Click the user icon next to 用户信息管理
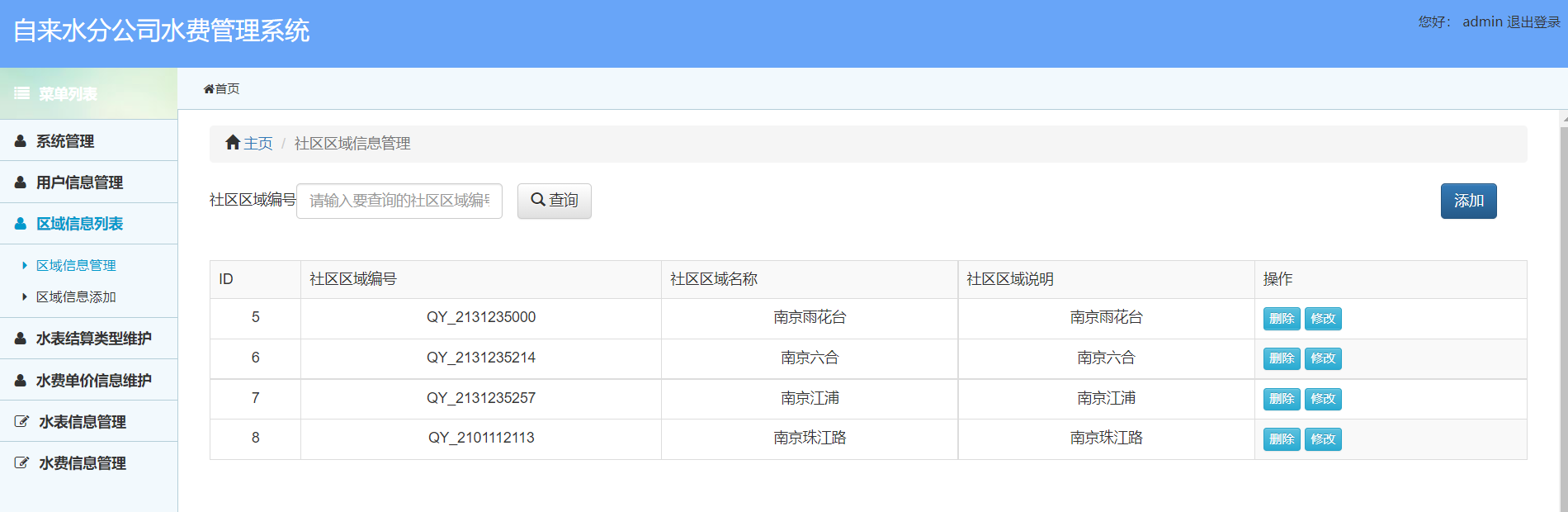The image size is (1568, 512). pyautogui.click(x=21, y=183)
